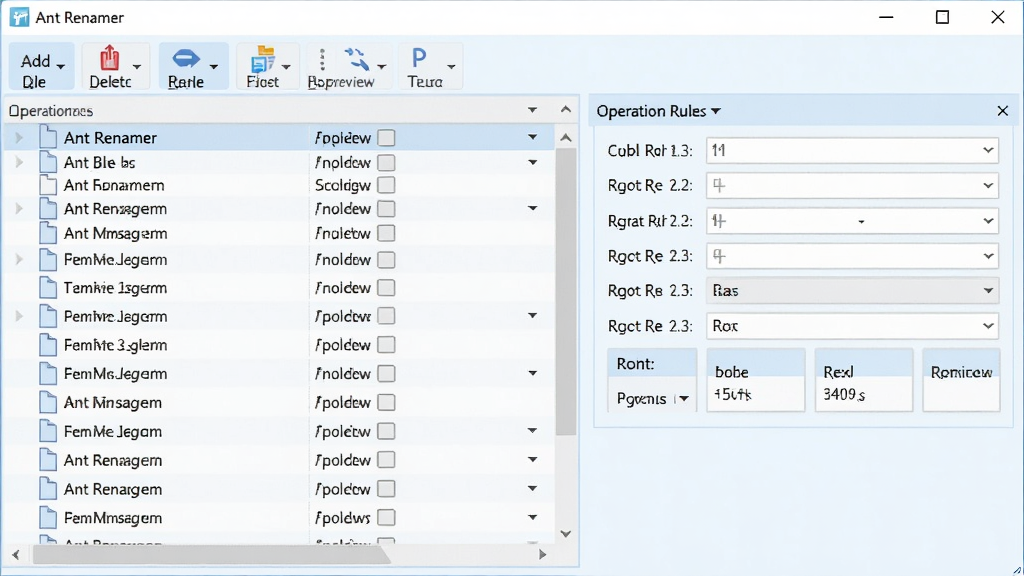Click file icon of Ant Ble bs row
The height and width of the screenshot is (576, 1024).
(x=48, y=162)
